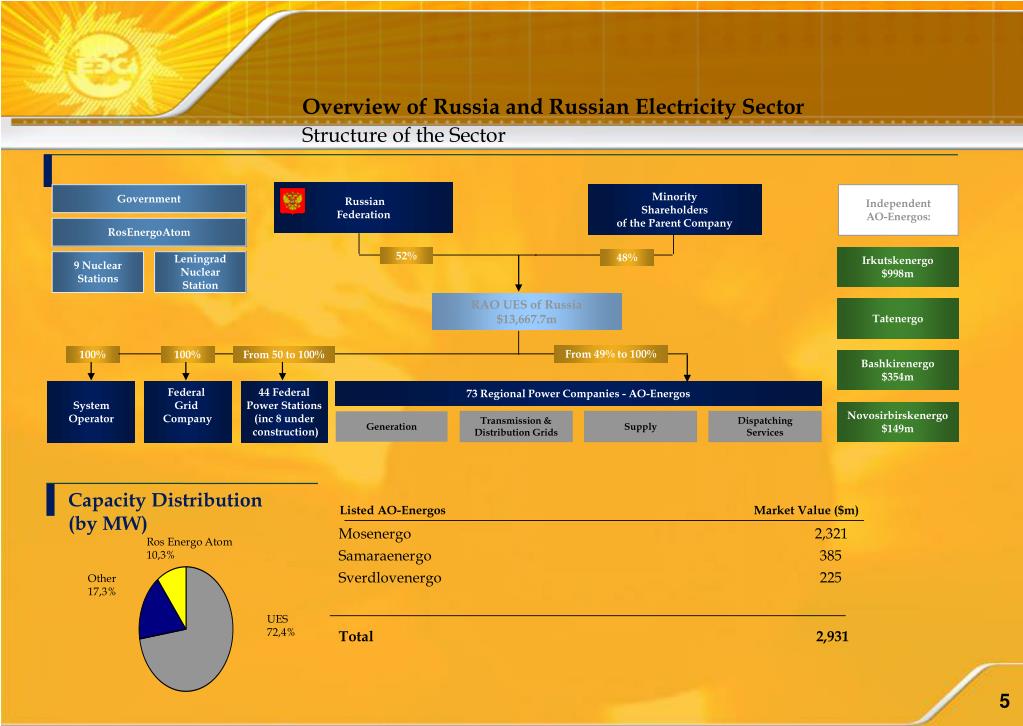This screenshot has height=726, width=1023.
Task: Click the Market Value ($m) column header
Action: coord(806,510)
